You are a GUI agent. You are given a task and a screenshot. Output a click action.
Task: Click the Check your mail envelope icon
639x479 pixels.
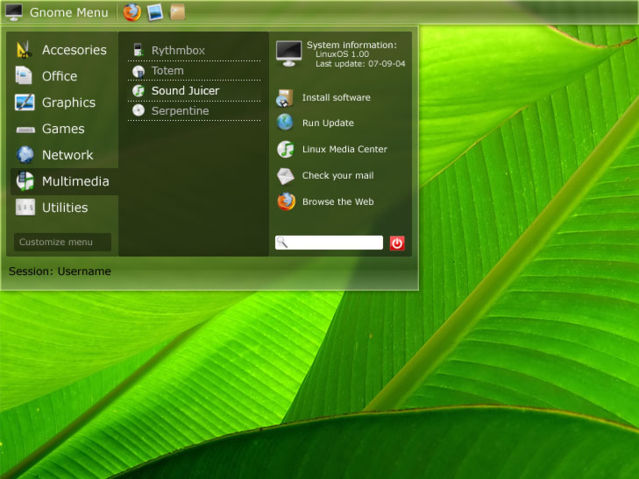[285, 175]
